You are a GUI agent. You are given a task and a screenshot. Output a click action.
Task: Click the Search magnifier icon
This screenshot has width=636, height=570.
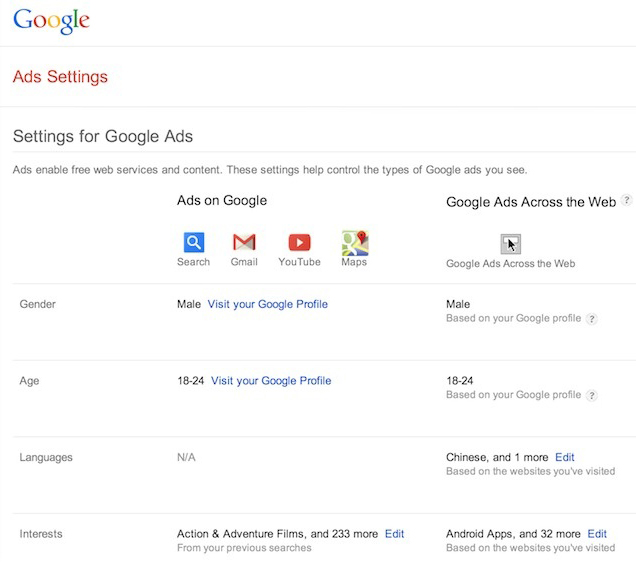click(x=193, y=242)
